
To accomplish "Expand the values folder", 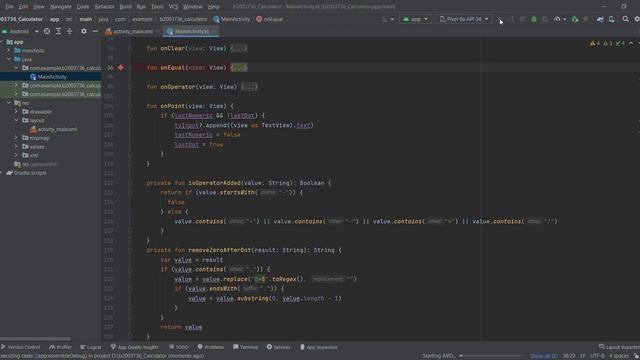I will click(16, 147).
